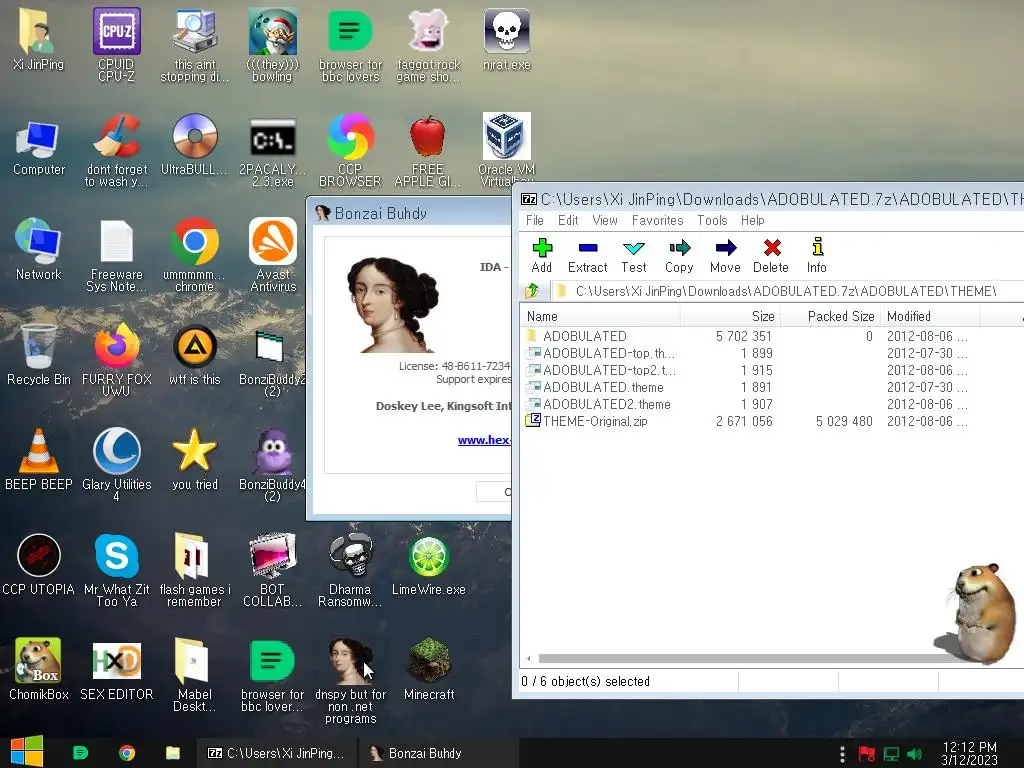The image size is (1024, 768).
Task: Open the Mr What Zit Too Ya Skype icon
Action: pos(116,570)
